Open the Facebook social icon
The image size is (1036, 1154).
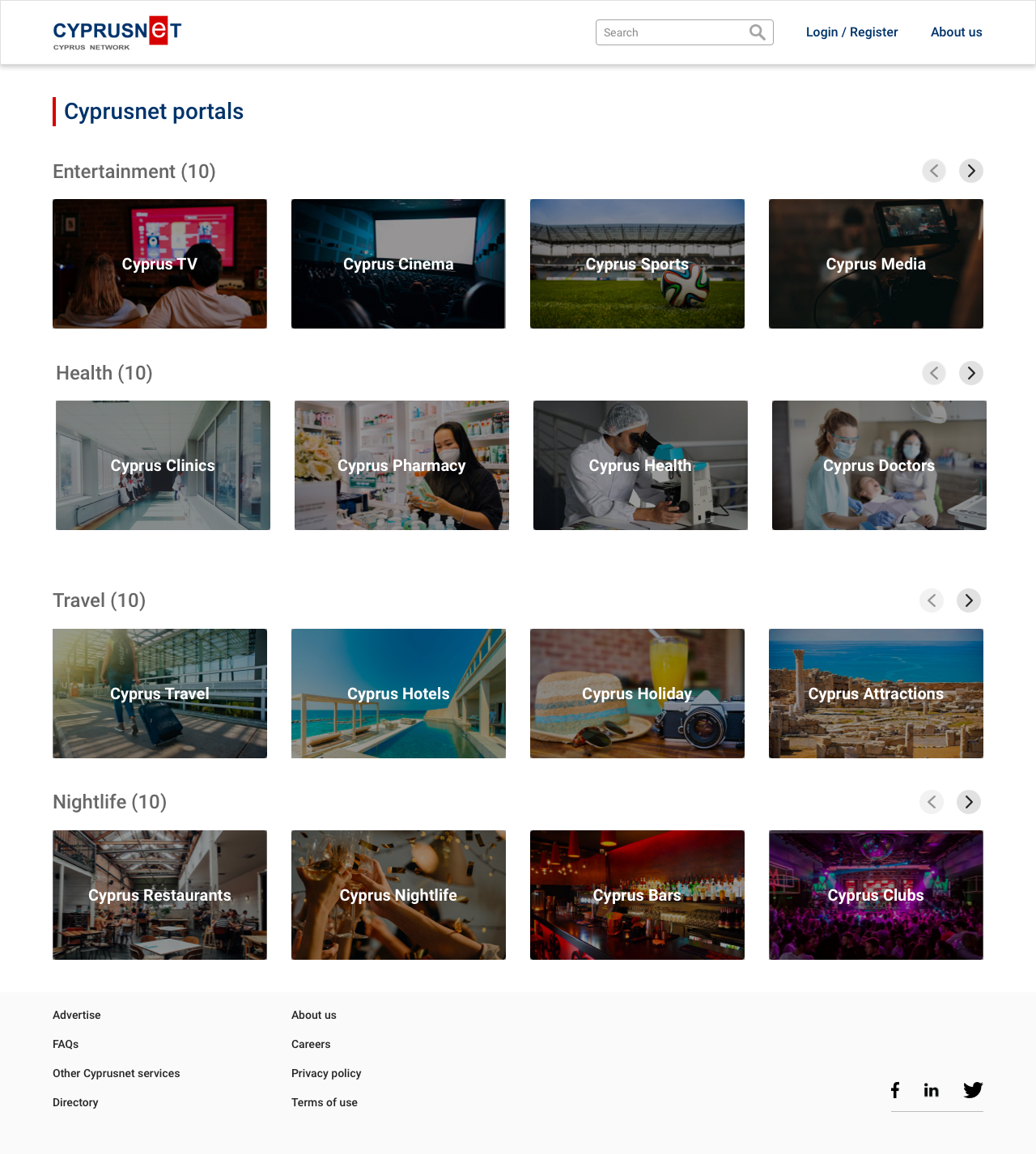895,1090
